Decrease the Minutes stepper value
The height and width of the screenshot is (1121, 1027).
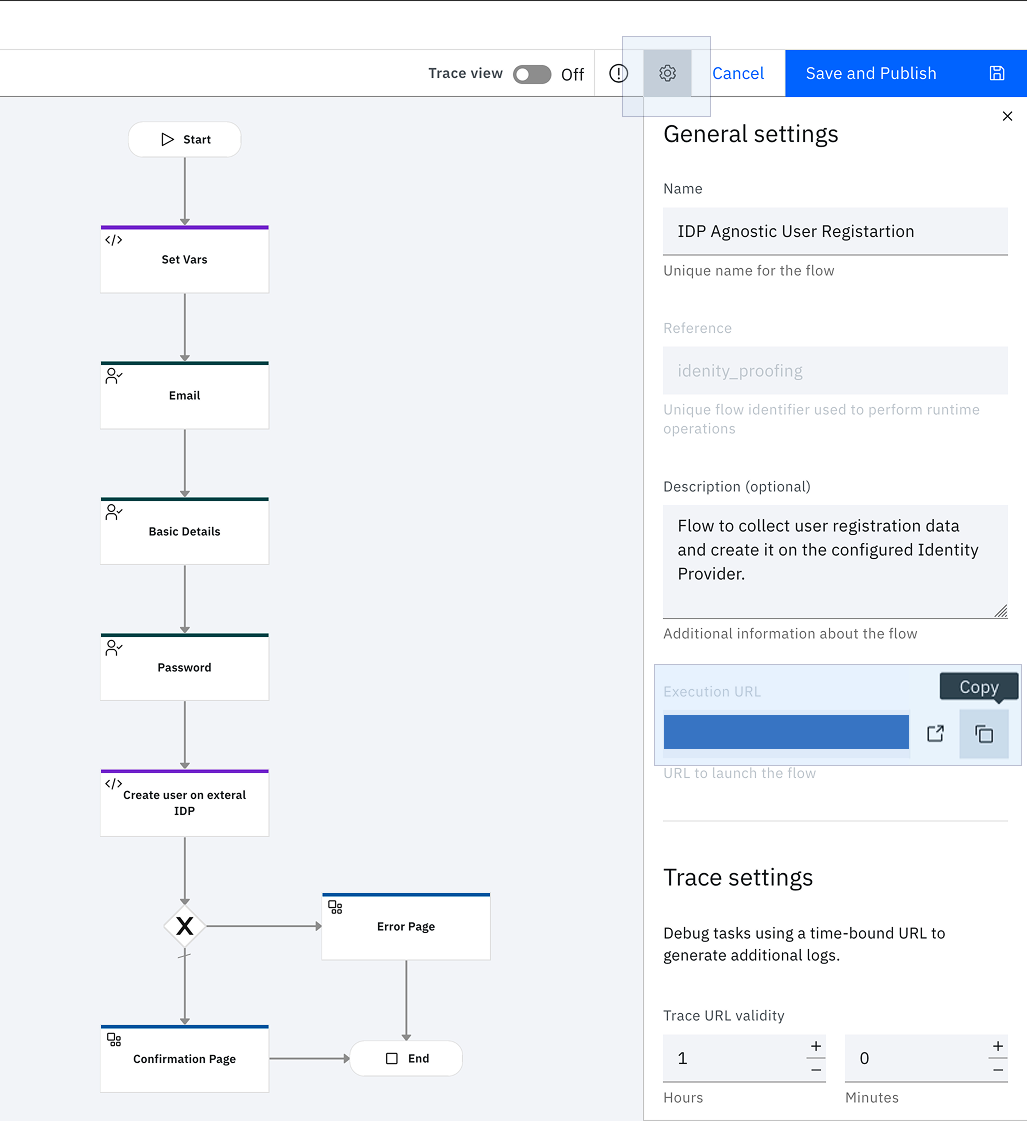[x=998, y=1070]
